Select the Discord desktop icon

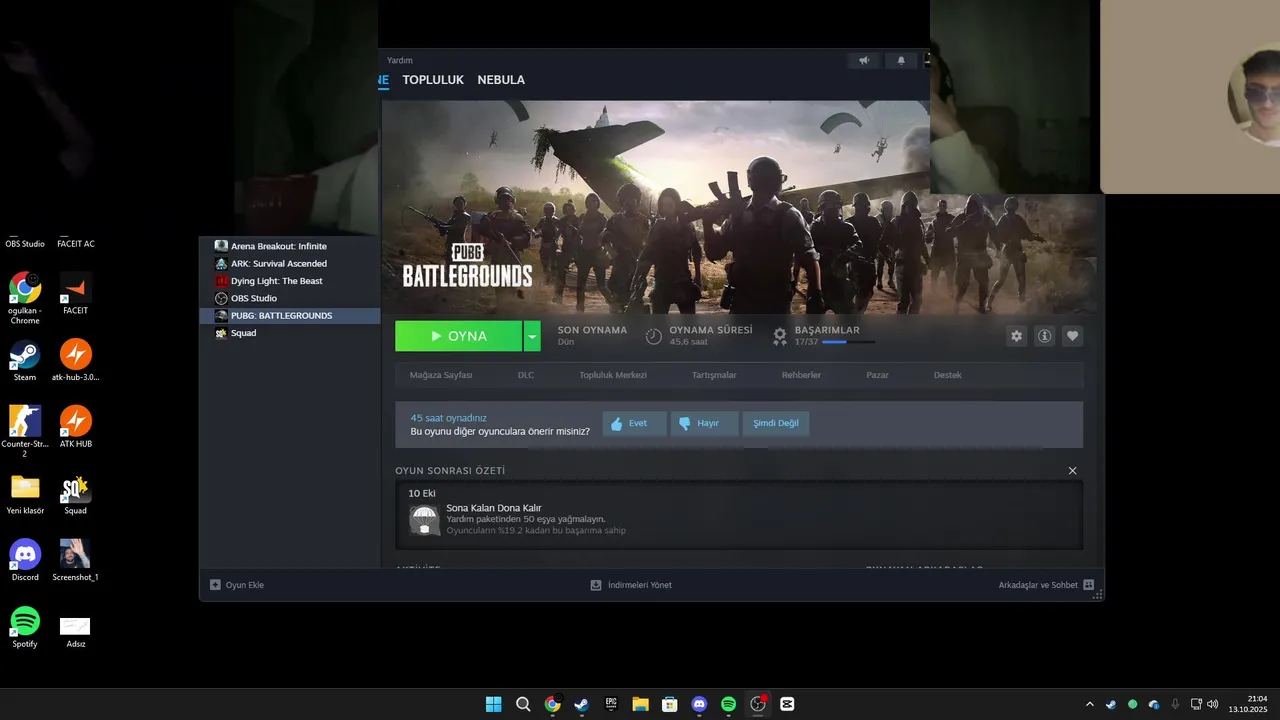pyautogui.click(x=25, y=560)
